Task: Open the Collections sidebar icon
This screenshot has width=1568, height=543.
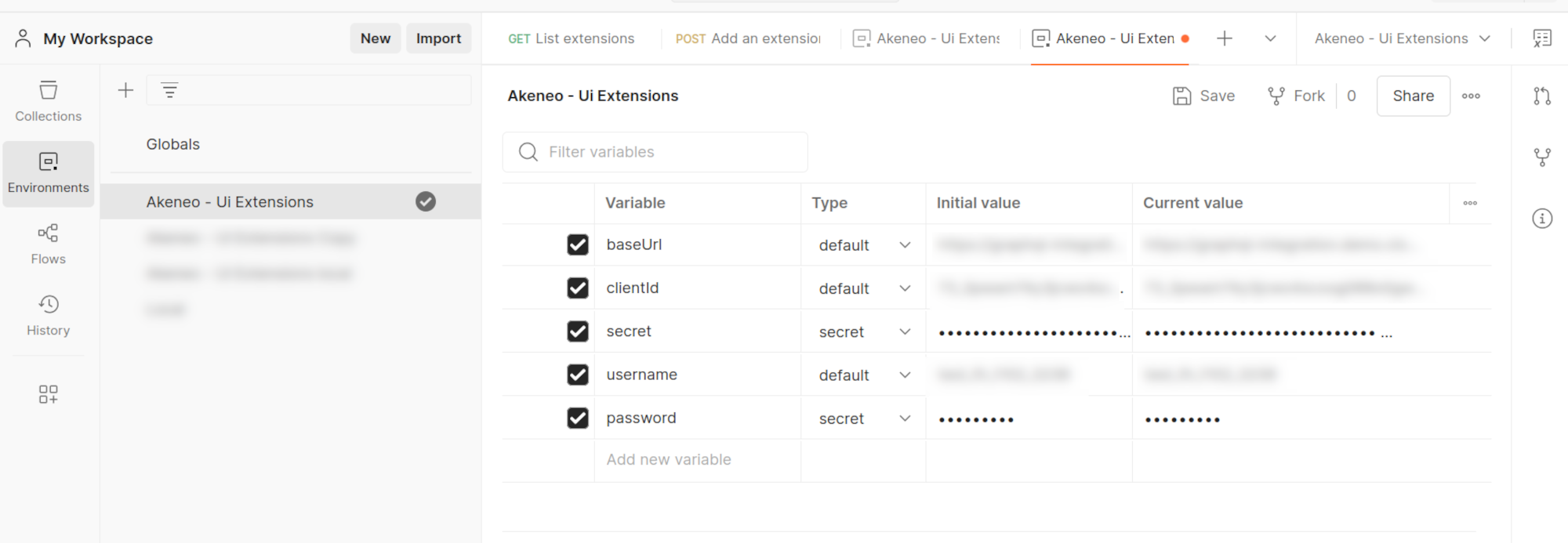Action: coord(48,101)
